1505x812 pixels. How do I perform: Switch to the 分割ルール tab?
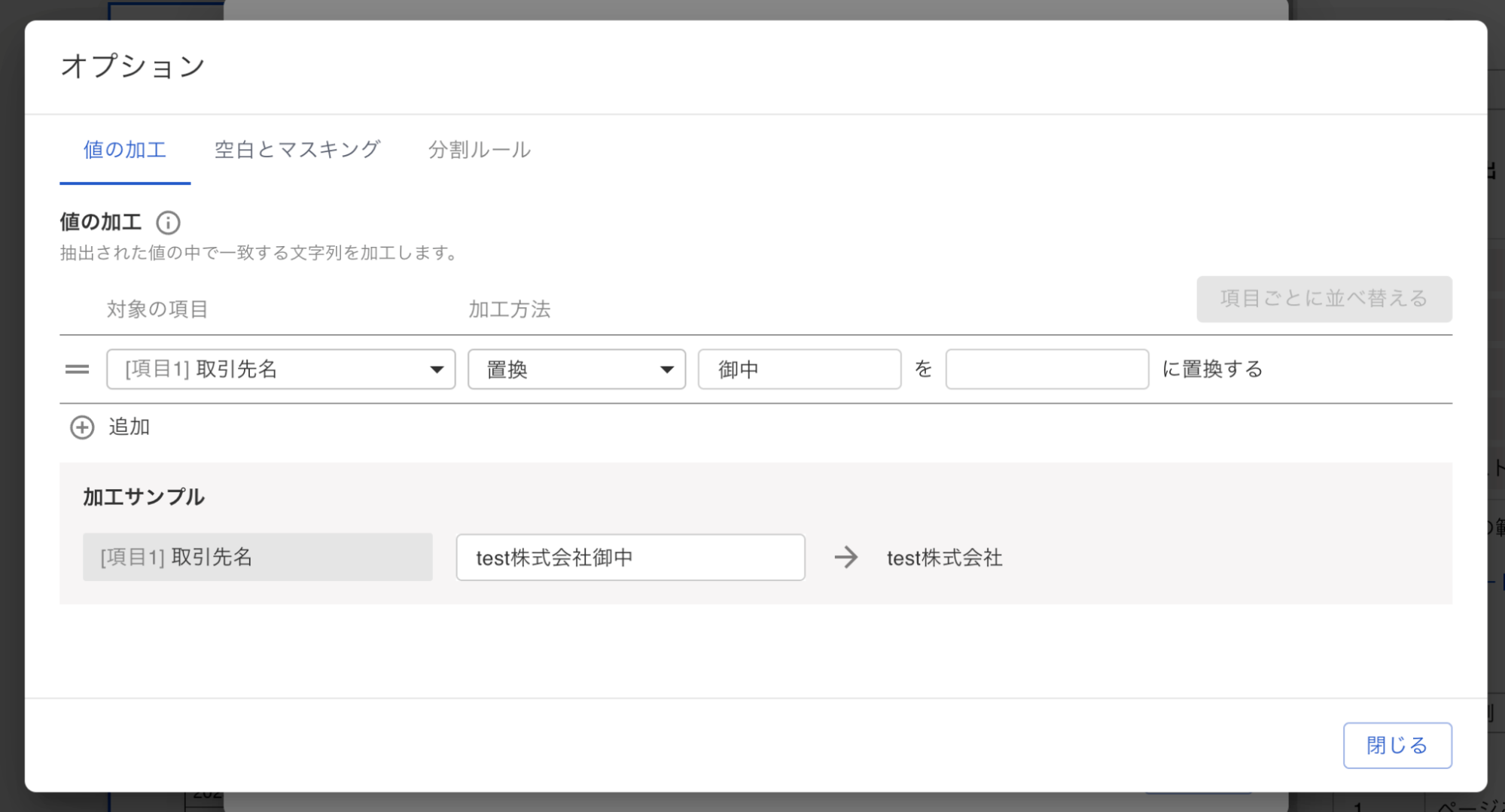(x=480, y=150)
